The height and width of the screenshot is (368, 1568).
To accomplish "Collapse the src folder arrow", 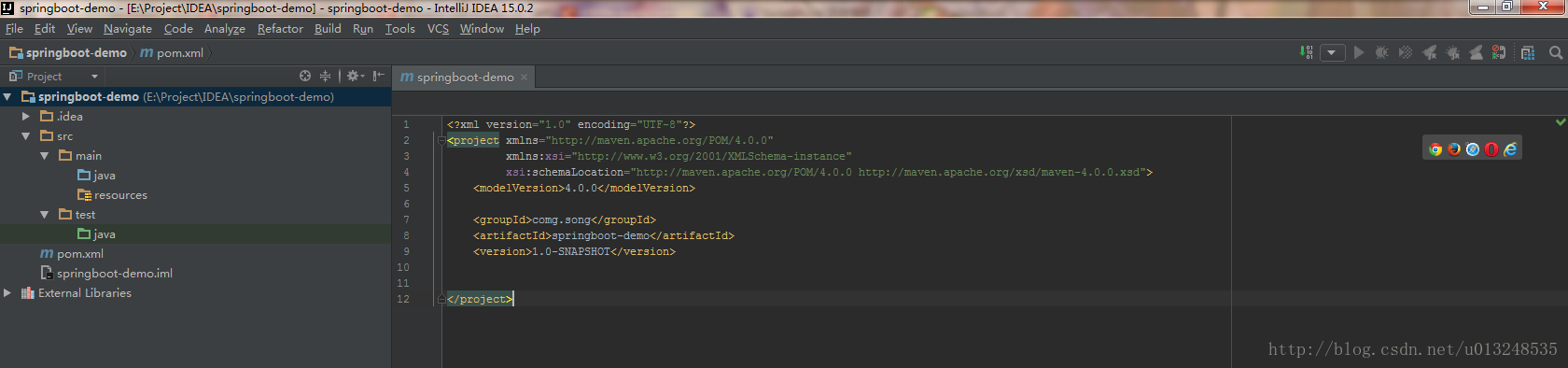I will [26, 135].
